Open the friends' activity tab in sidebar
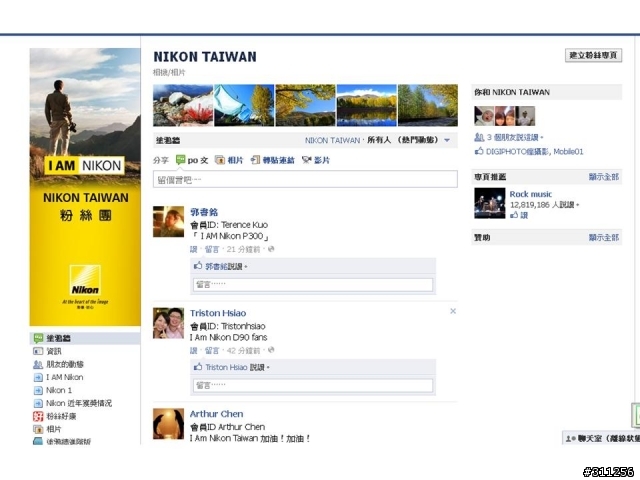The image size is (640, 480). click(64, 364)
